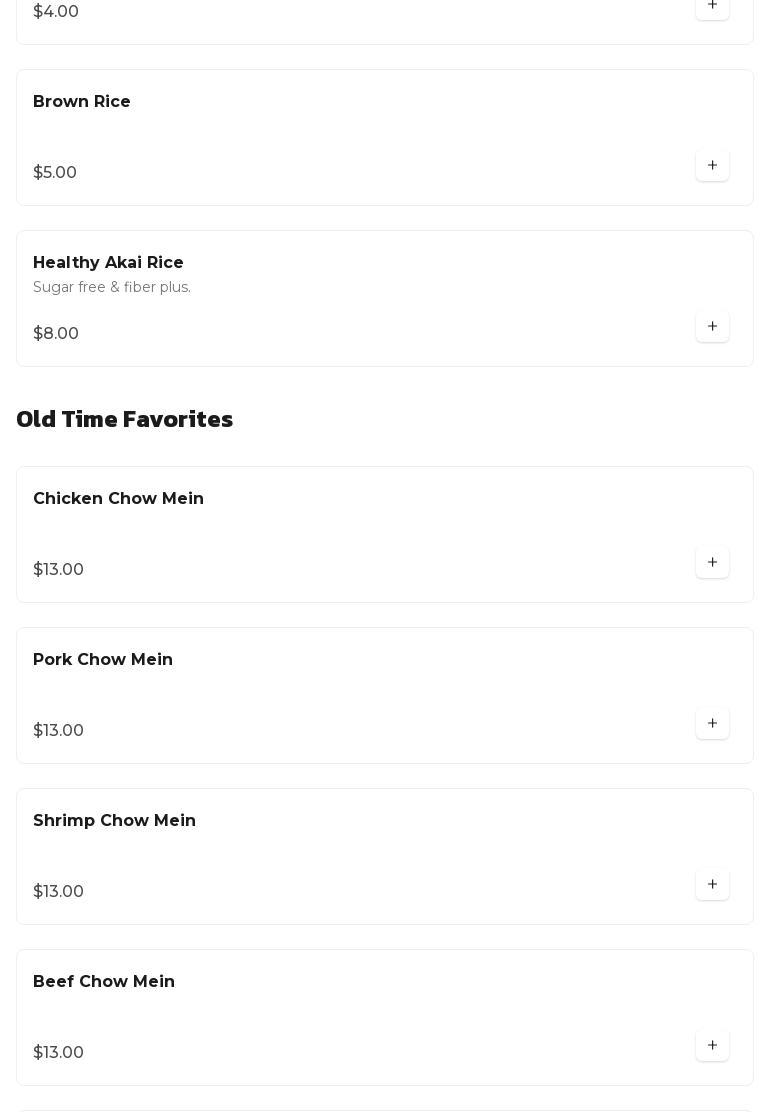Click the "Sugar free & fiber plus." description
The width and height of the screenshot is (770, 1112).
click(112, 287)
